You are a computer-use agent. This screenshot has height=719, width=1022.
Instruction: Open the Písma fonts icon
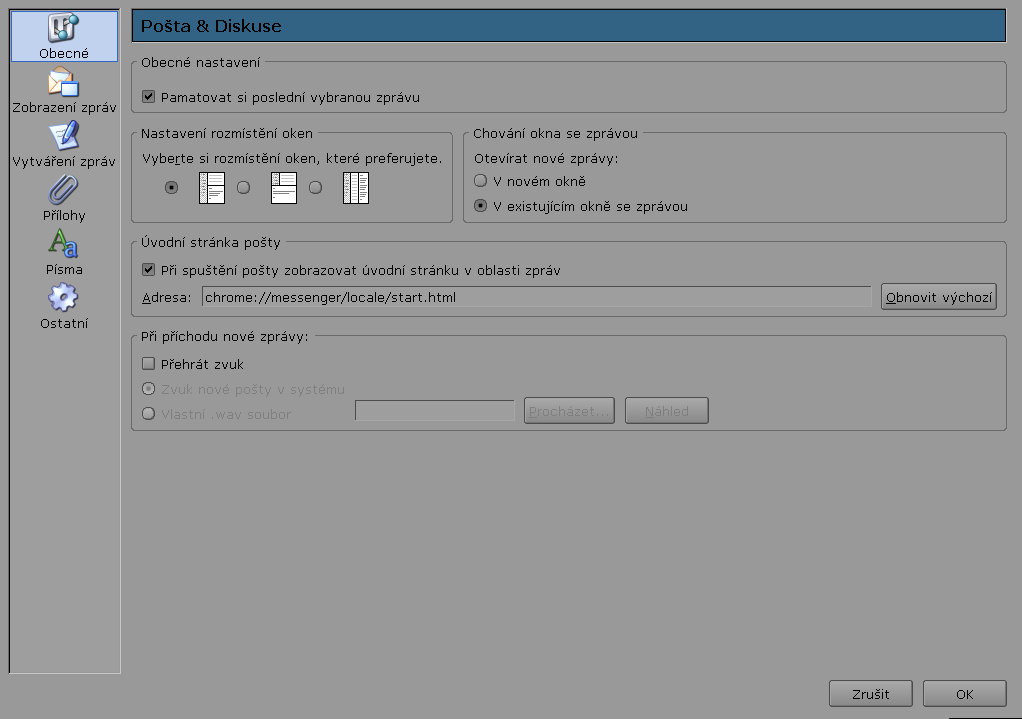click(63, 244)
